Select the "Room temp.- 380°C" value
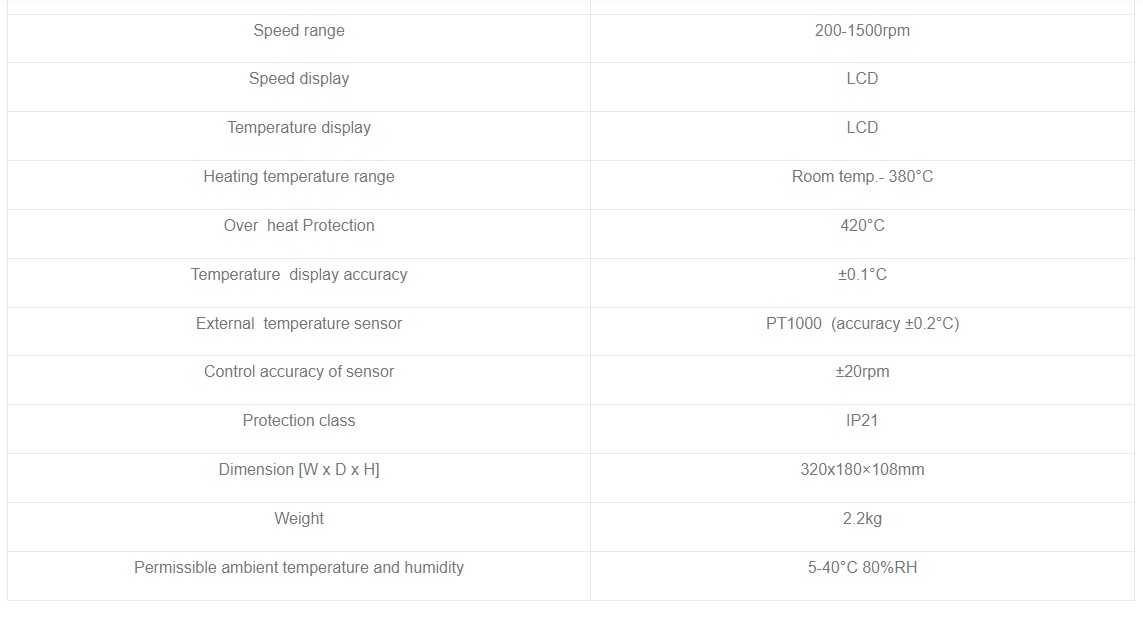 coord(862,177)
